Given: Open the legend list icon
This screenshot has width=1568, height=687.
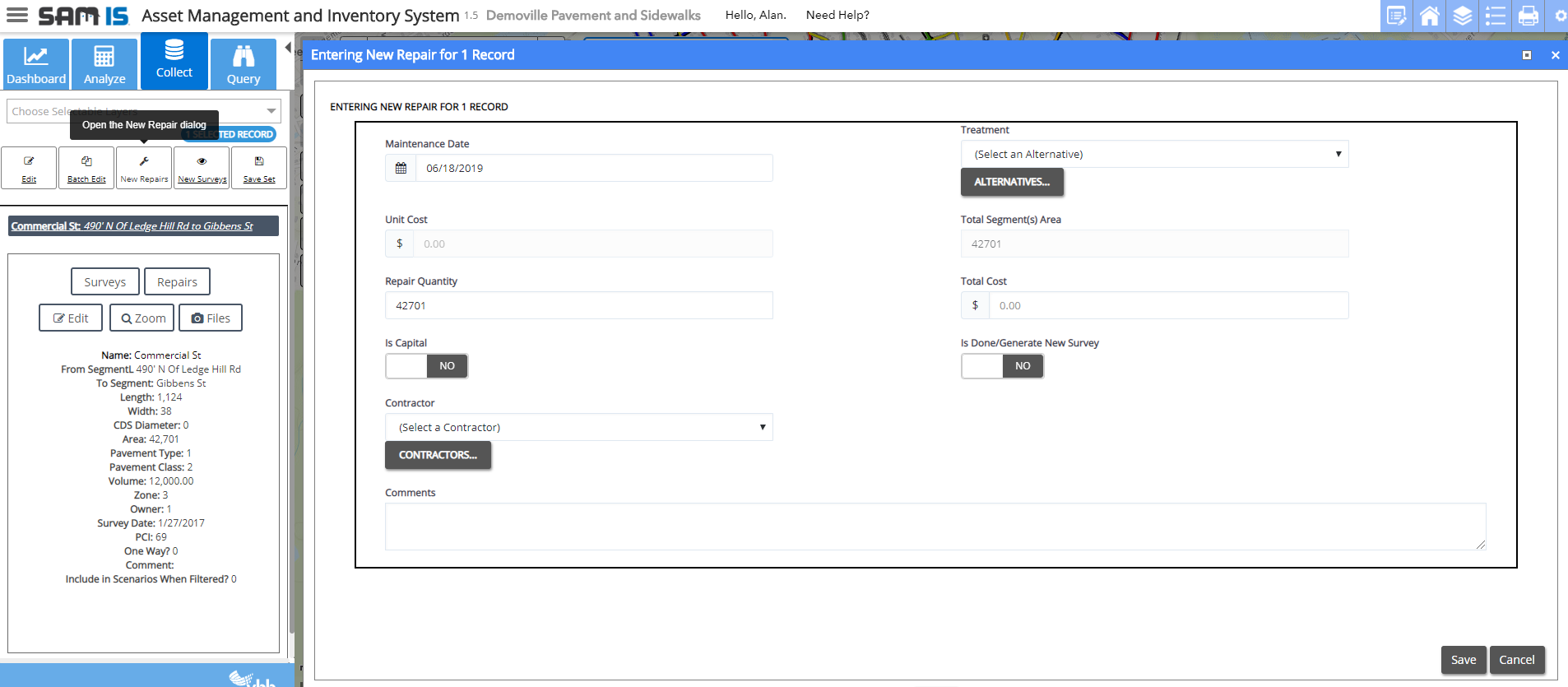Looking at the screenshot, I should (1496, 16).
